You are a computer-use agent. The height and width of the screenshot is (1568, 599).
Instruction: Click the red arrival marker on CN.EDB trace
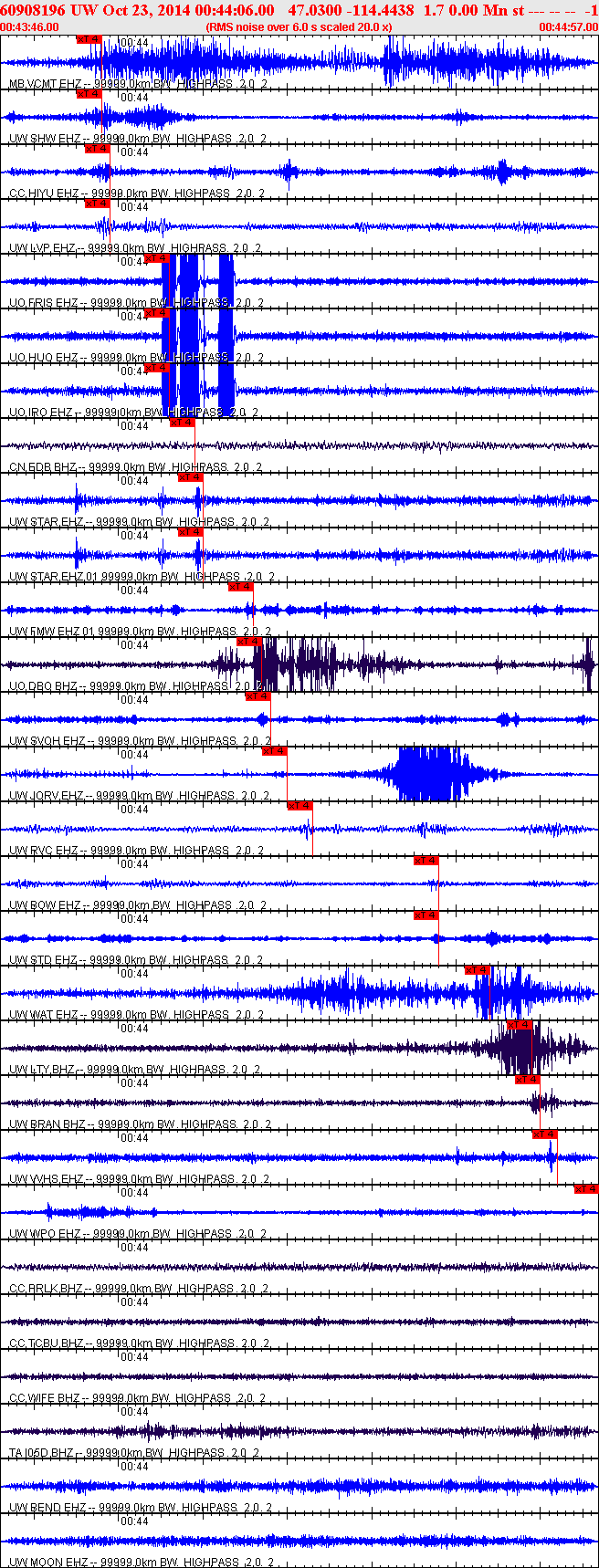[x=182, y=423]
